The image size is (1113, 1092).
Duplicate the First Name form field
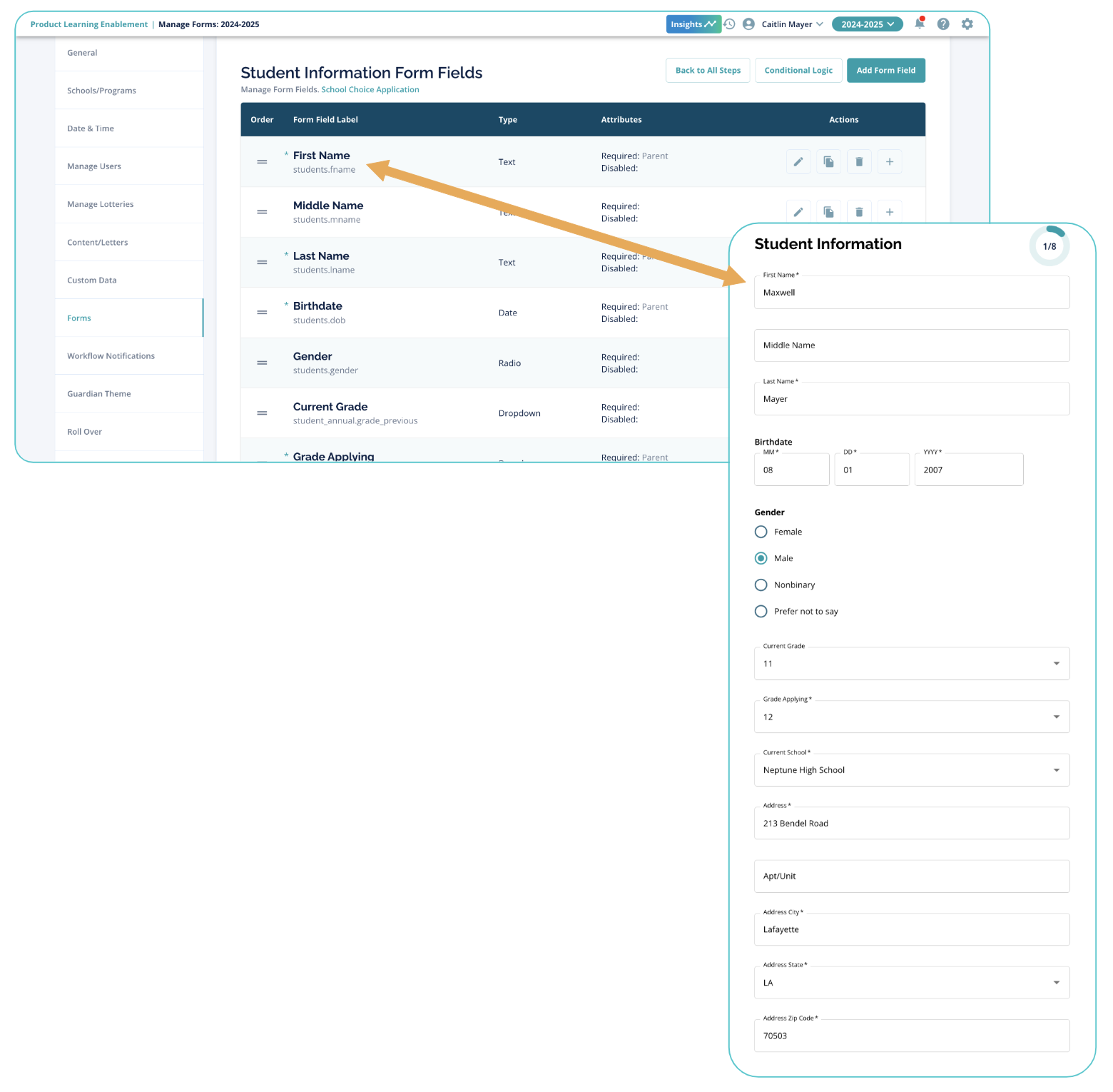click(x=828, y=162)
